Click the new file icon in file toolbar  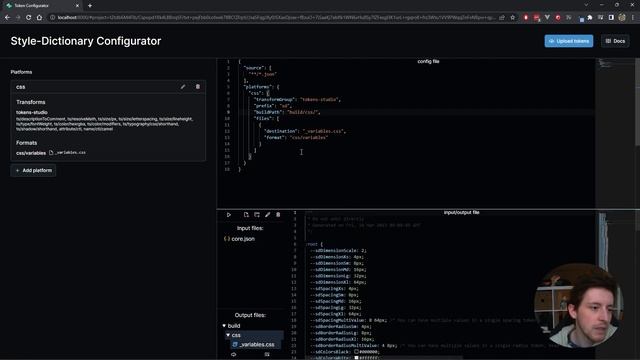[x=246, y=215]
